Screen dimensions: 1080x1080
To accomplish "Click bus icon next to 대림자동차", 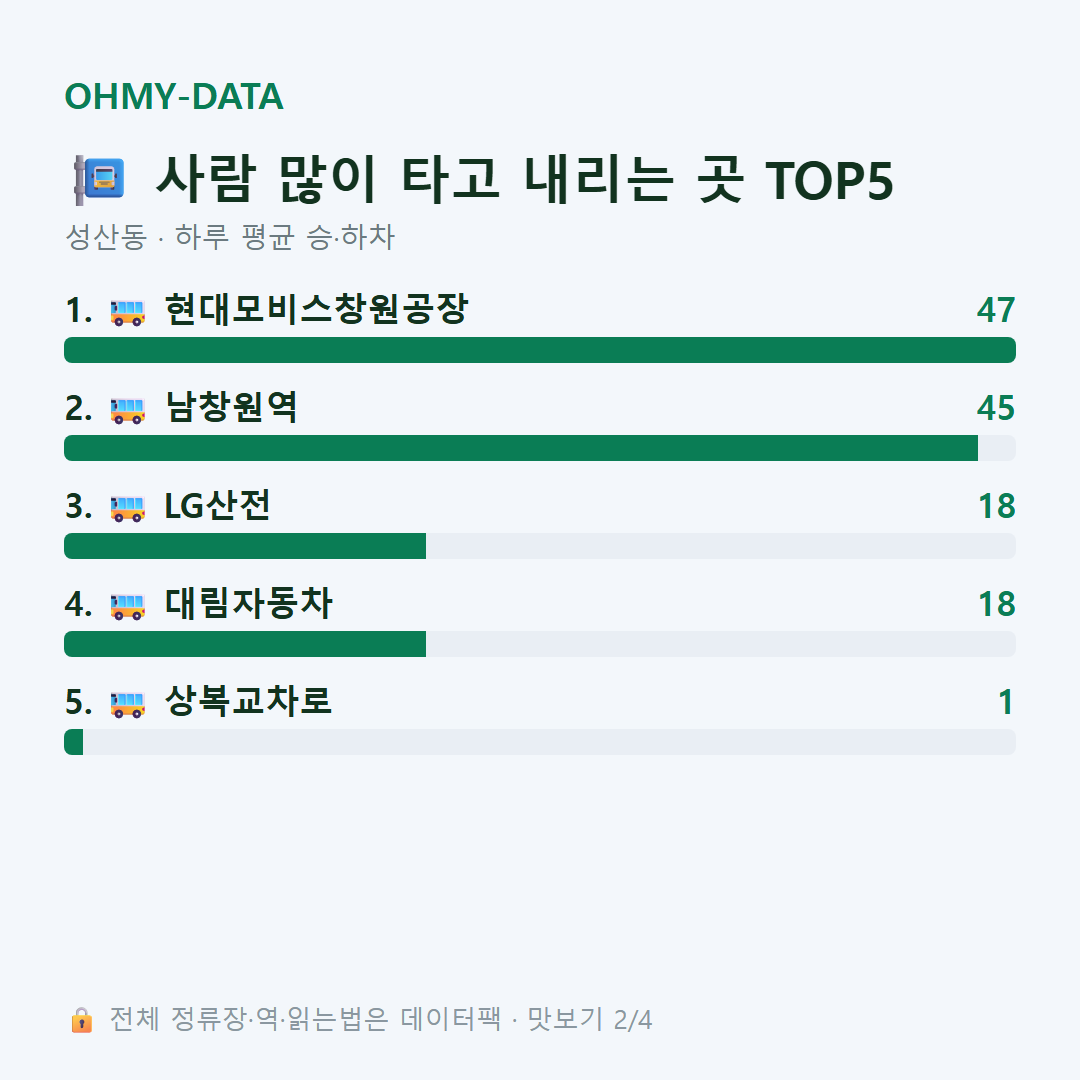I will tap(128, 605).
